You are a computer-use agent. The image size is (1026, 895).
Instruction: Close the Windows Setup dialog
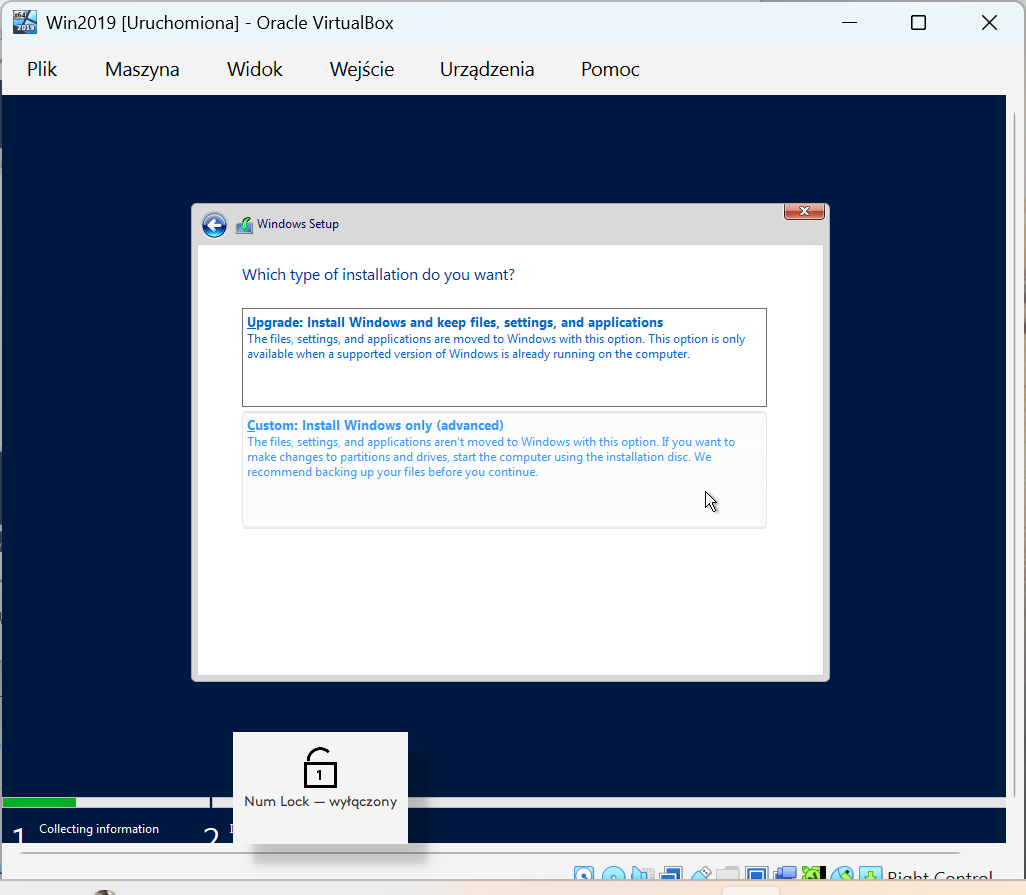[x=804, y=211]
